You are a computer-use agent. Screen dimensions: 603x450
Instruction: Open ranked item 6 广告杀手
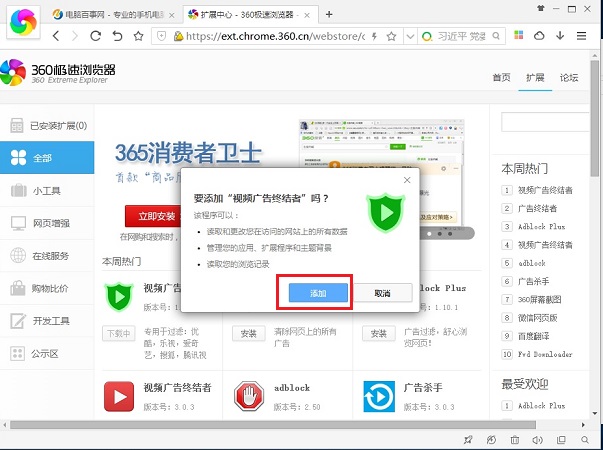coord(533,282)
